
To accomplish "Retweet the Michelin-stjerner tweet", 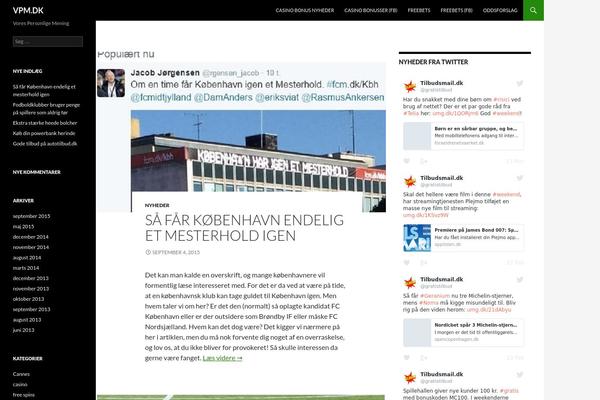I will coord(424,358).
